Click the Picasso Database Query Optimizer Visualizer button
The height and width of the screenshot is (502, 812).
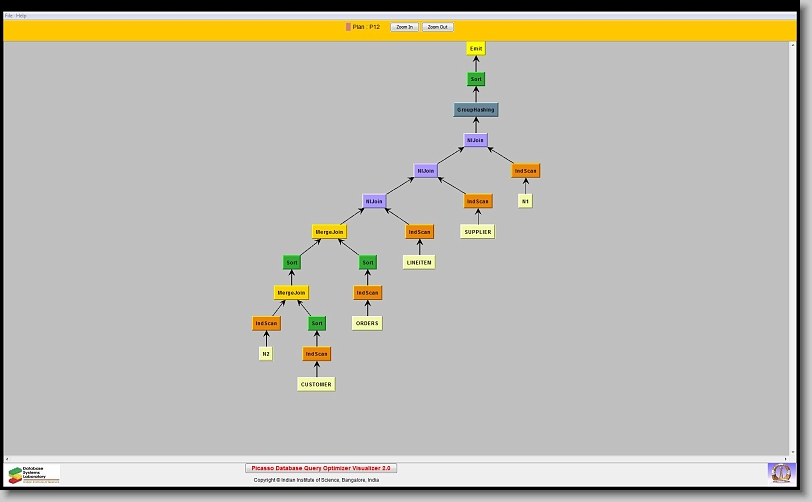321,468
